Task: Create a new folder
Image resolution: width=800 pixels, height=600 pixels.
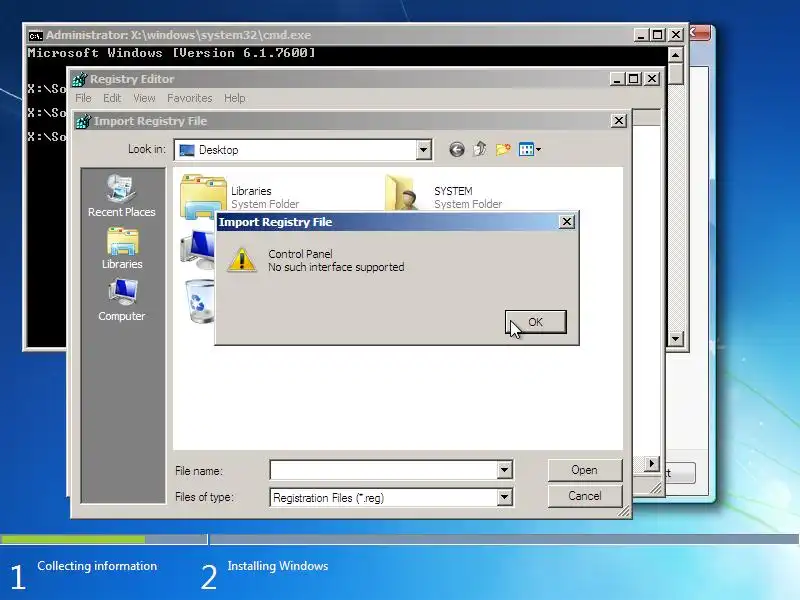Action: coord(503,149)
